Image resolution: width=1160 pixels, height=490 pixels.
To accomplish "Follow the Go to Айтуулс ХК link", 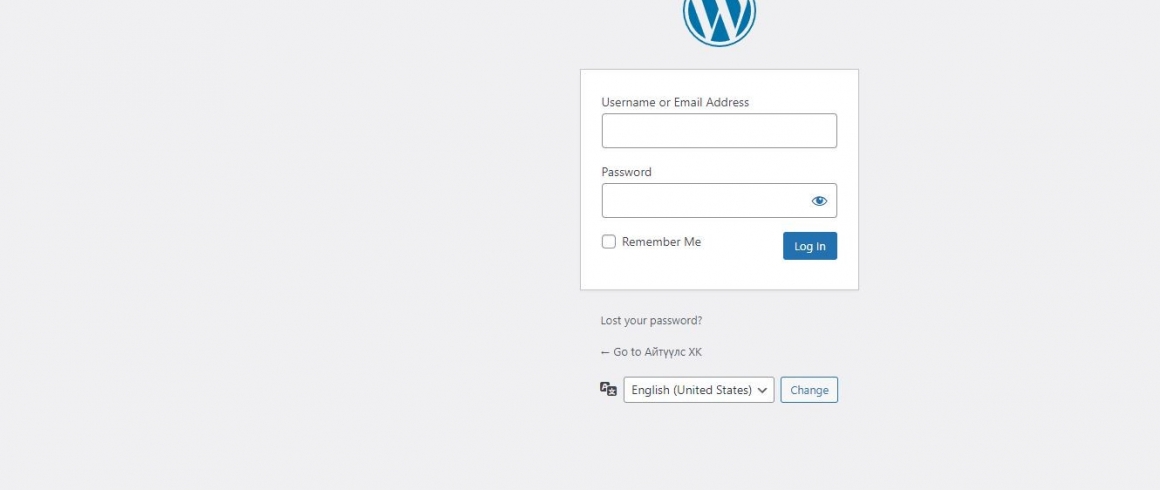I will (x=651, y=352).
